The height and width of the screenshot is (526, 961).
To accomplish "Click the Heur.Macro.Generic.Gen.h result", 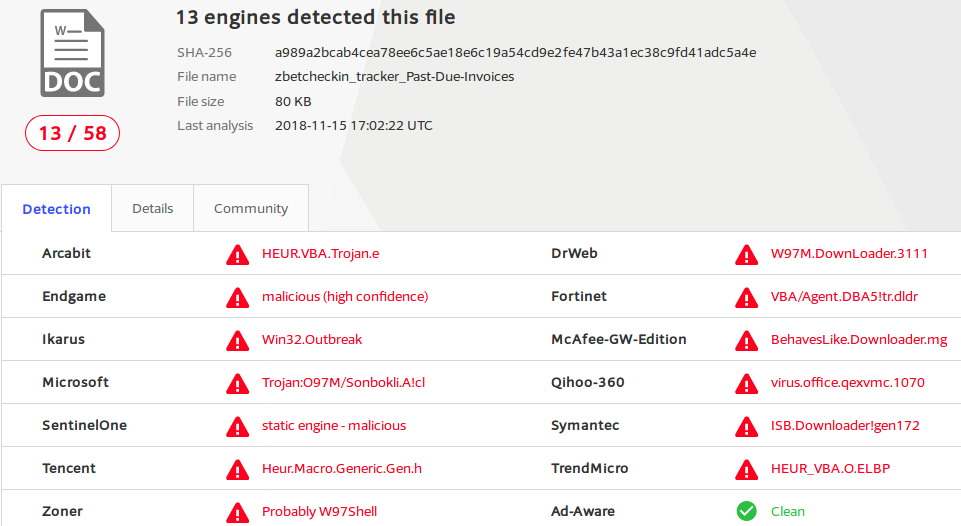I will point(342,468).
